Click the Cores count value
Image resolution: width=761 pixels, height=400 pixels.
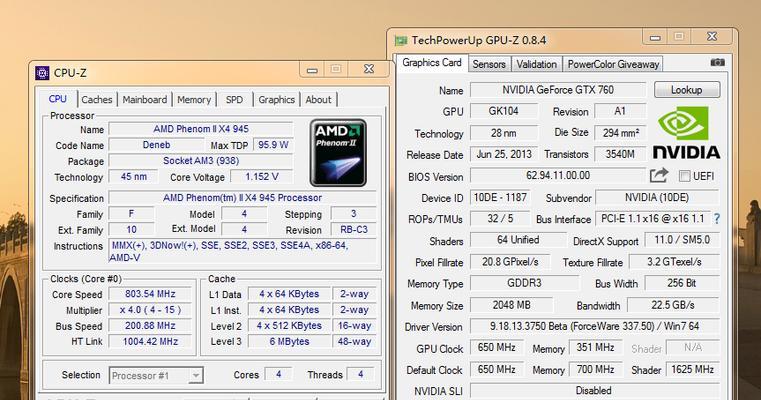[278, 374]
